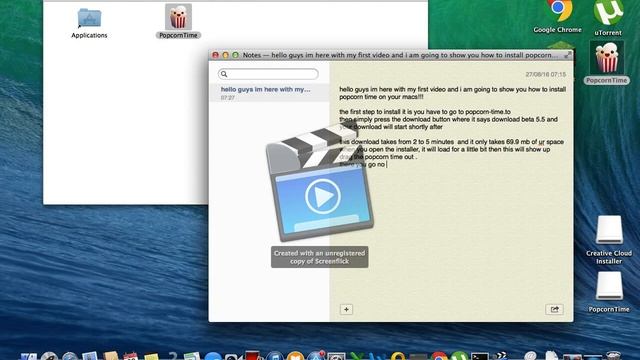Click the line 'drag the popcorn time out .'
The width and height of the screenshot is (640, 360).
(378, 157)
